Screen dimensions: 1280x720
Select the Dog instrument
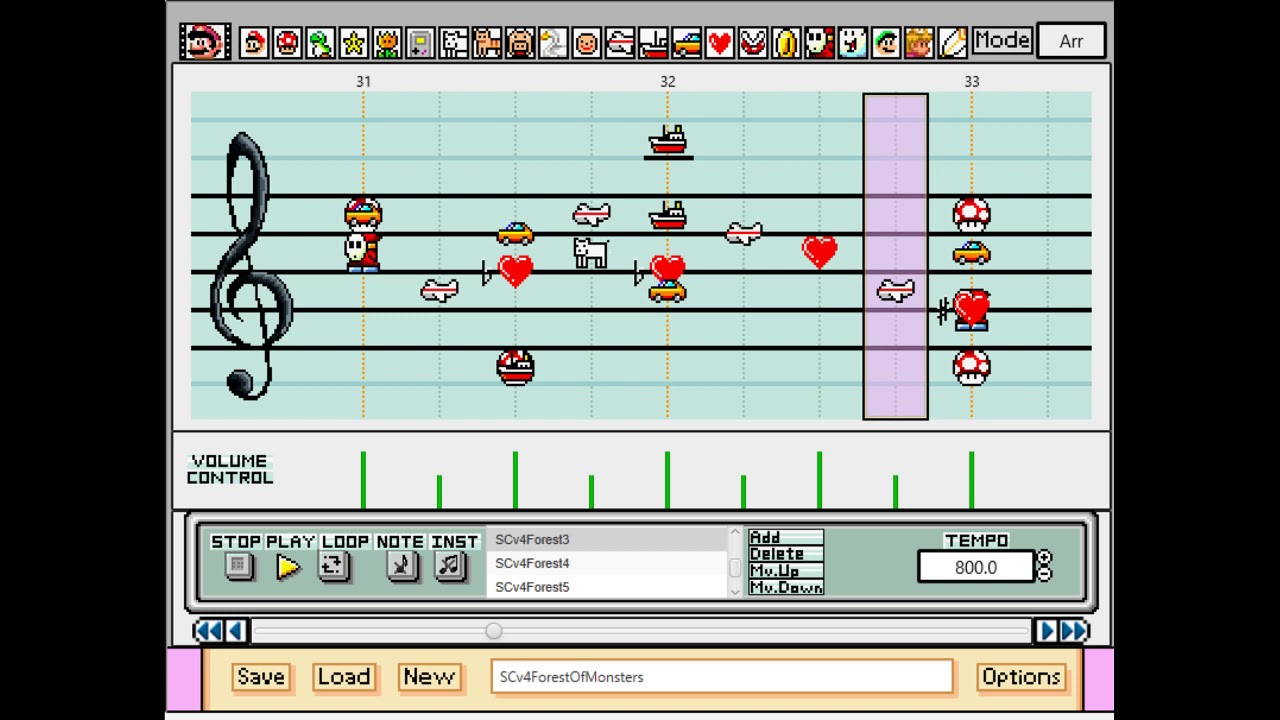(x=453, y=42)
